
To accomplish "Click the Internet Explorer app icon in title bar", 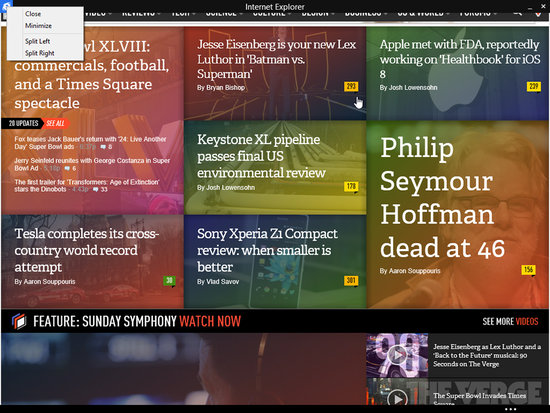I will (x=6, y=5).
